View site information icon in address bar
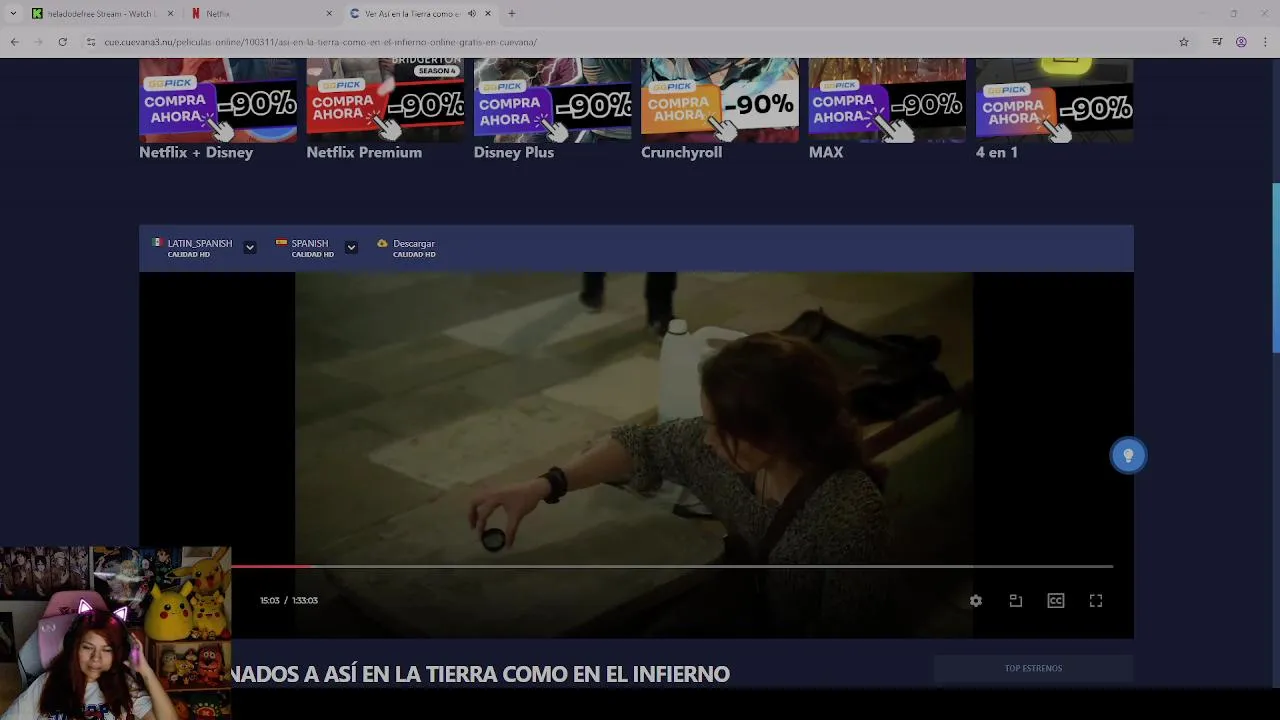The height and width of the screenshot is (720, 1280). click(91, 42)
